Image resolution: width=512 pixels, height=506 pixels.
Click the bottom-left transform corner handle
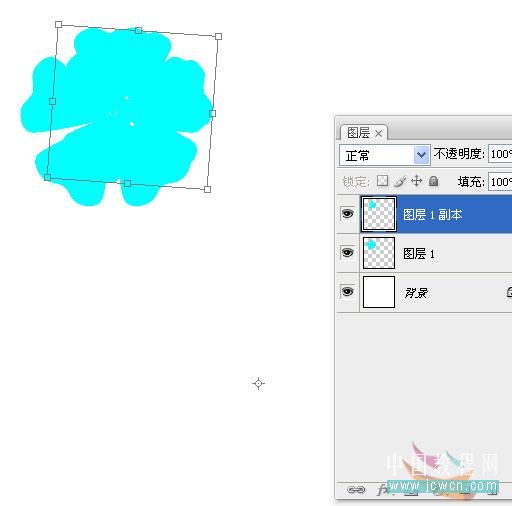[x=48, y=177]
